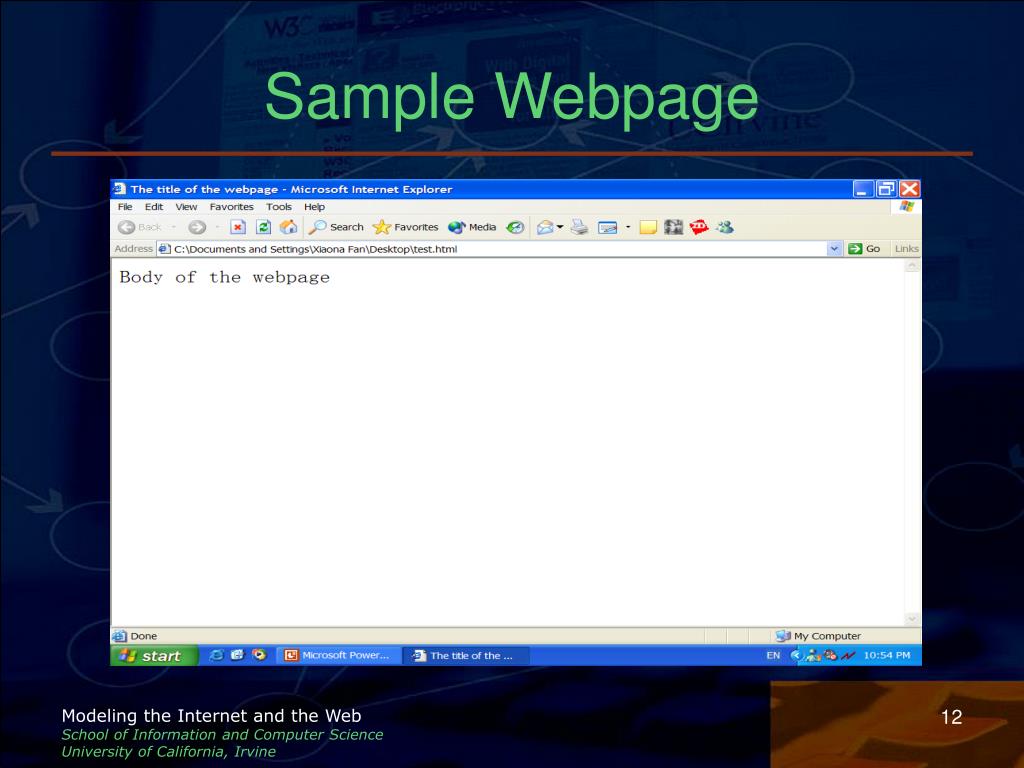The width and height of the screenshot is (1024, 768).
Task: Minimize the Internet Explorer window
Action: tap(863, 189)
